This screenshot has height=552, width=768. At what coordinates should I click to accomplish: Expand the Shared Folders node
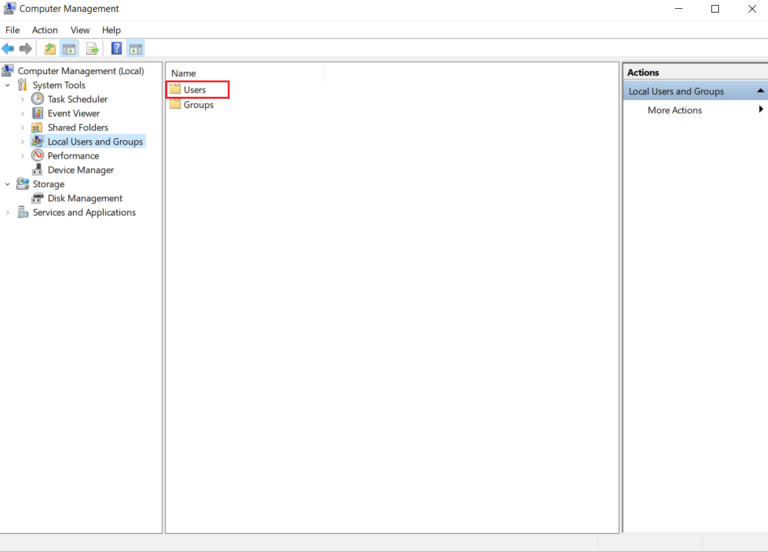[23, 128]
